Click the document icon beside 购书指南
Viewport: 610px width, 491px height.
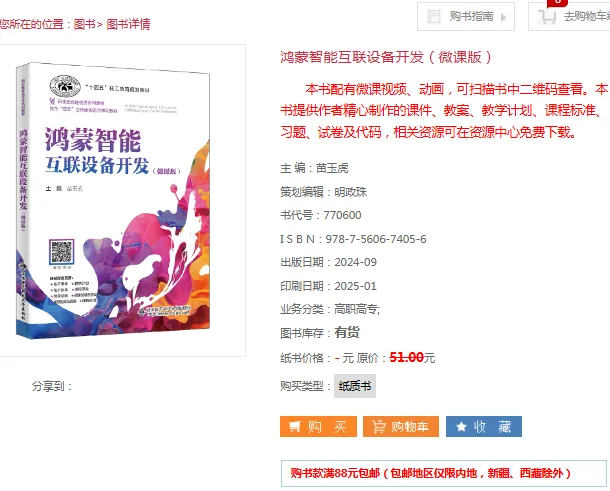(433, 17)
